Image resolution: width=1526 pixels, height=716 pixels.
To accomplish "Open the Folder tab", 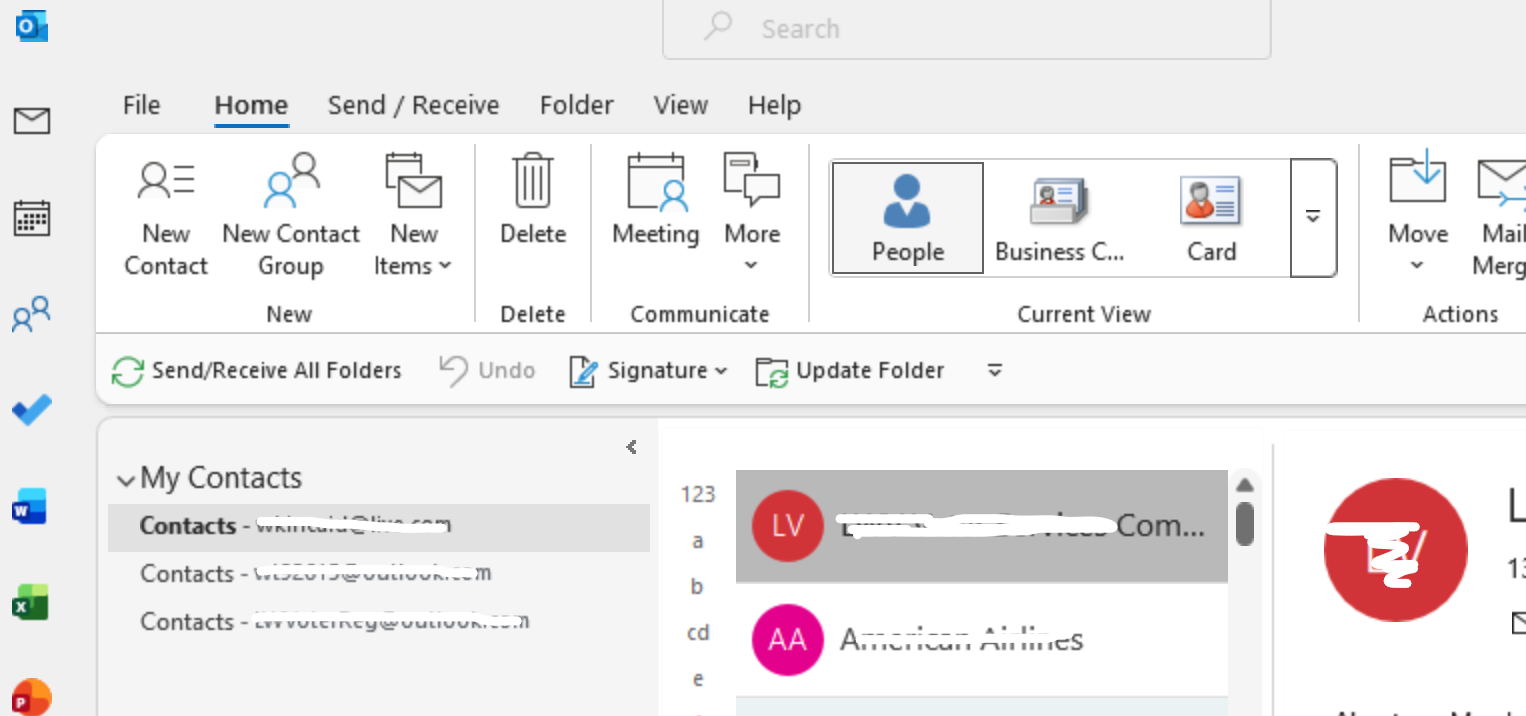I will [577, 105].
